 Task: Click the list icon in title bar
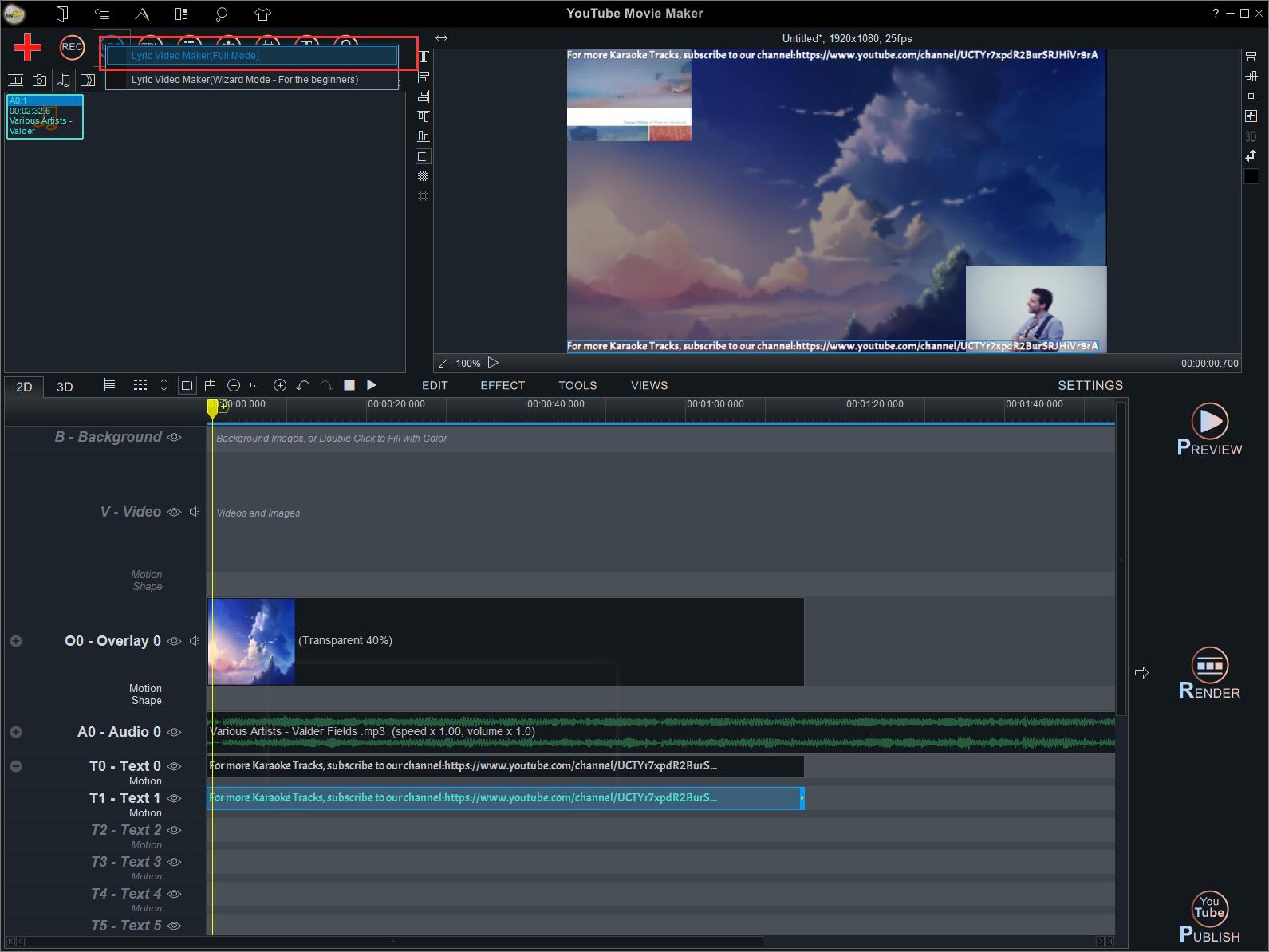coord(102,14)
